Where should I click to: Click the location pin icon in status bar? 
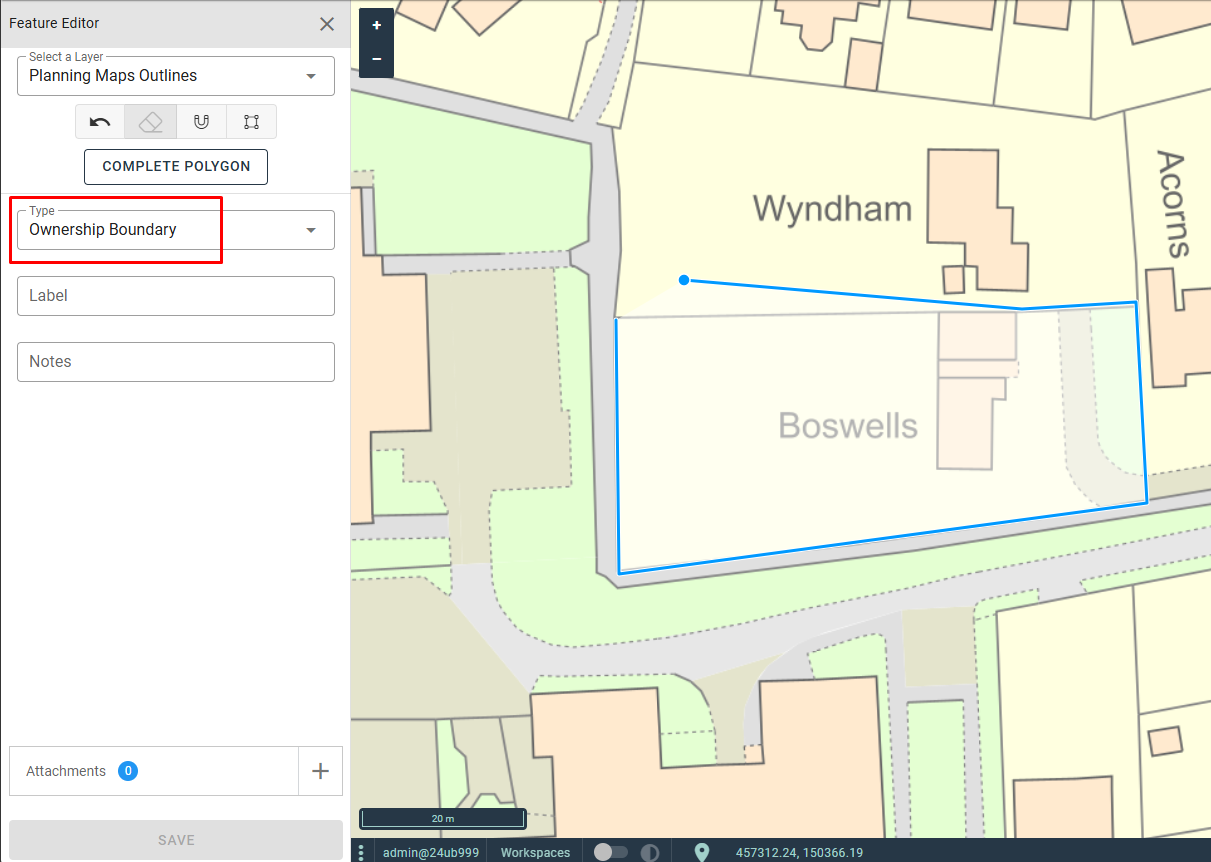pos(702,852)
